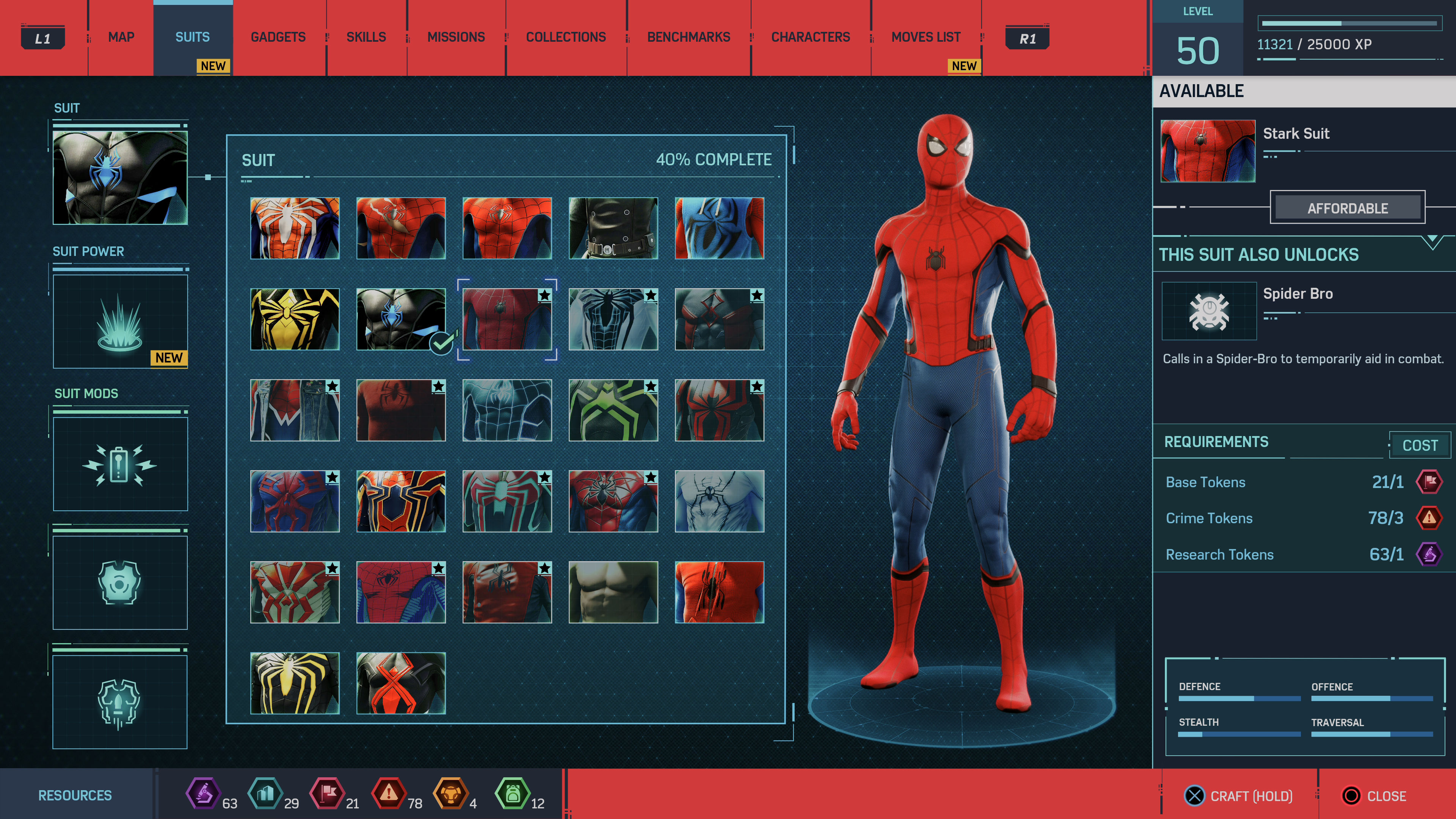Select the Spider Armor Mk IV suit
This screenshot has height=819, width=1456.
tap(613, 501)
